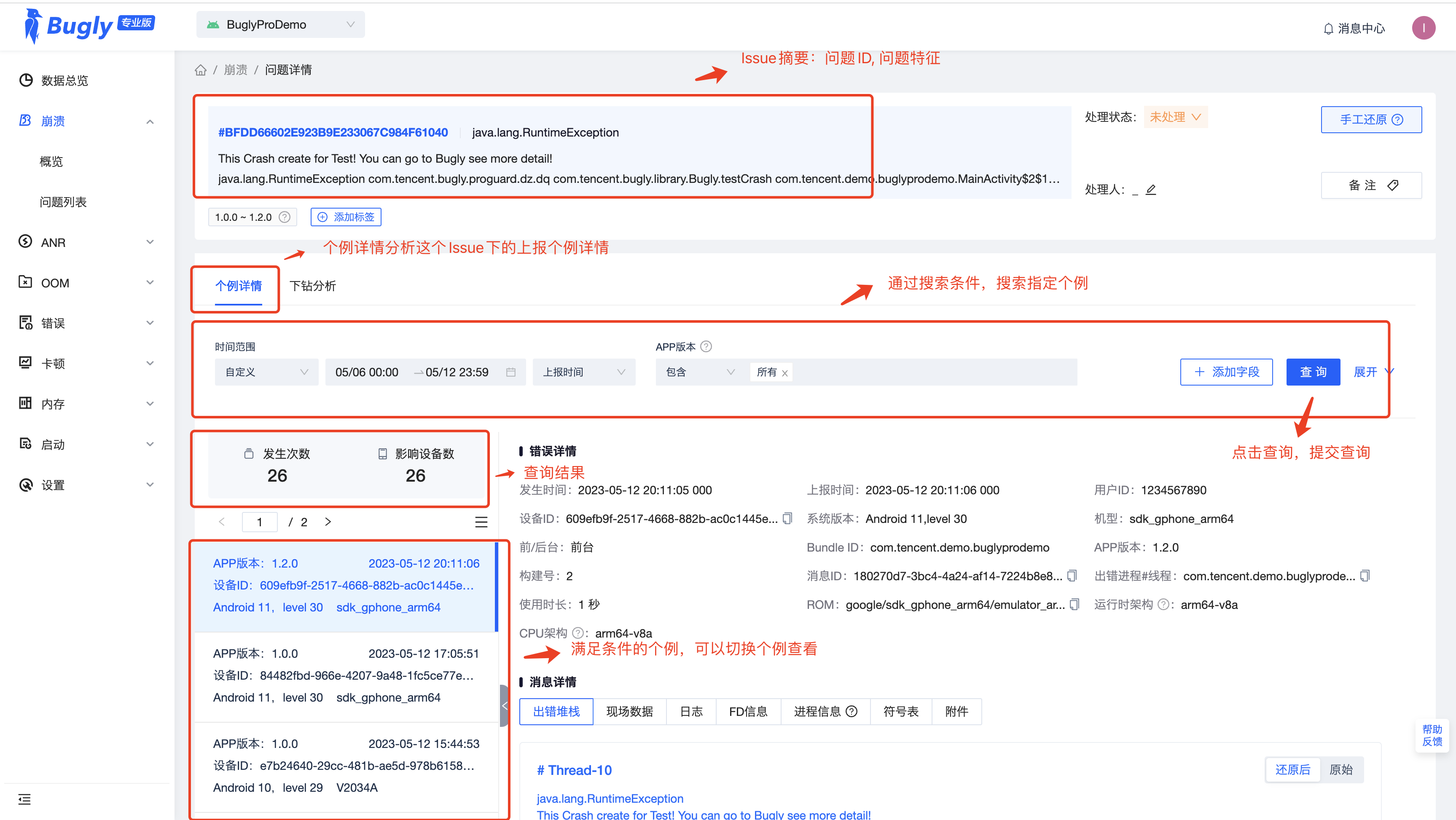Click the page number input field

pos(259,522)
